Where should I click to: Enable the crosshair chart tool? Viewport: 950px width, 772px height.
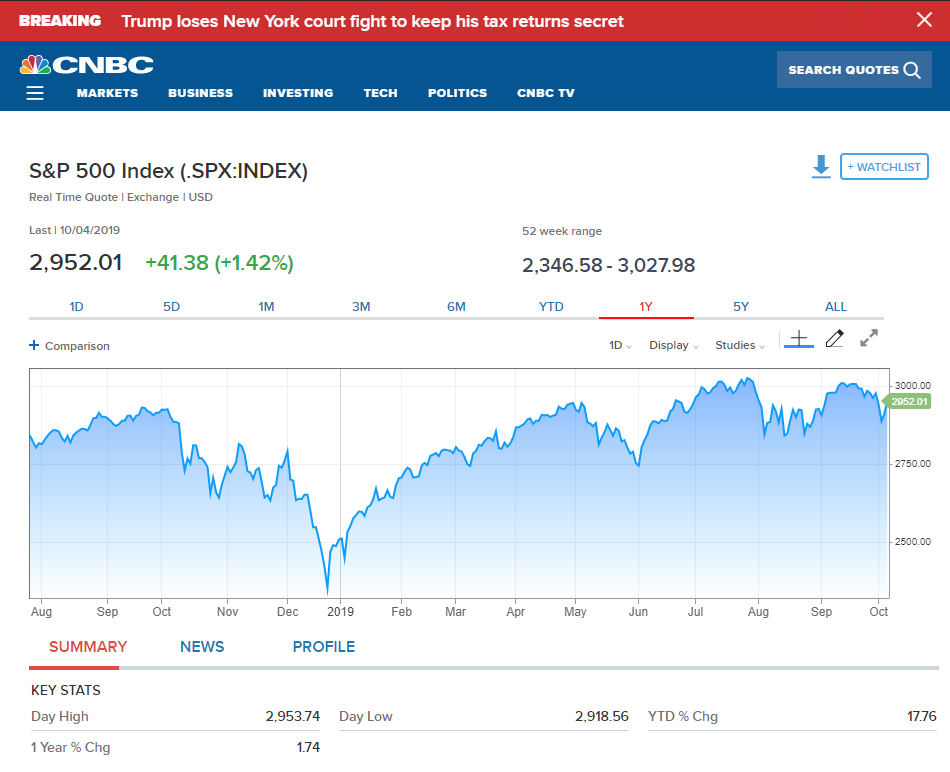click(799, 339)
